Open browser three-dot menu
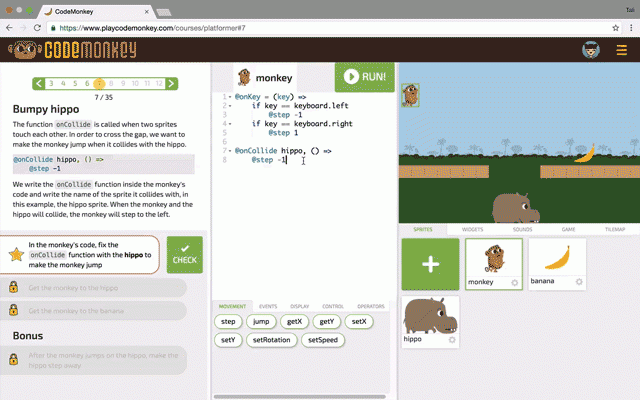 631,28
